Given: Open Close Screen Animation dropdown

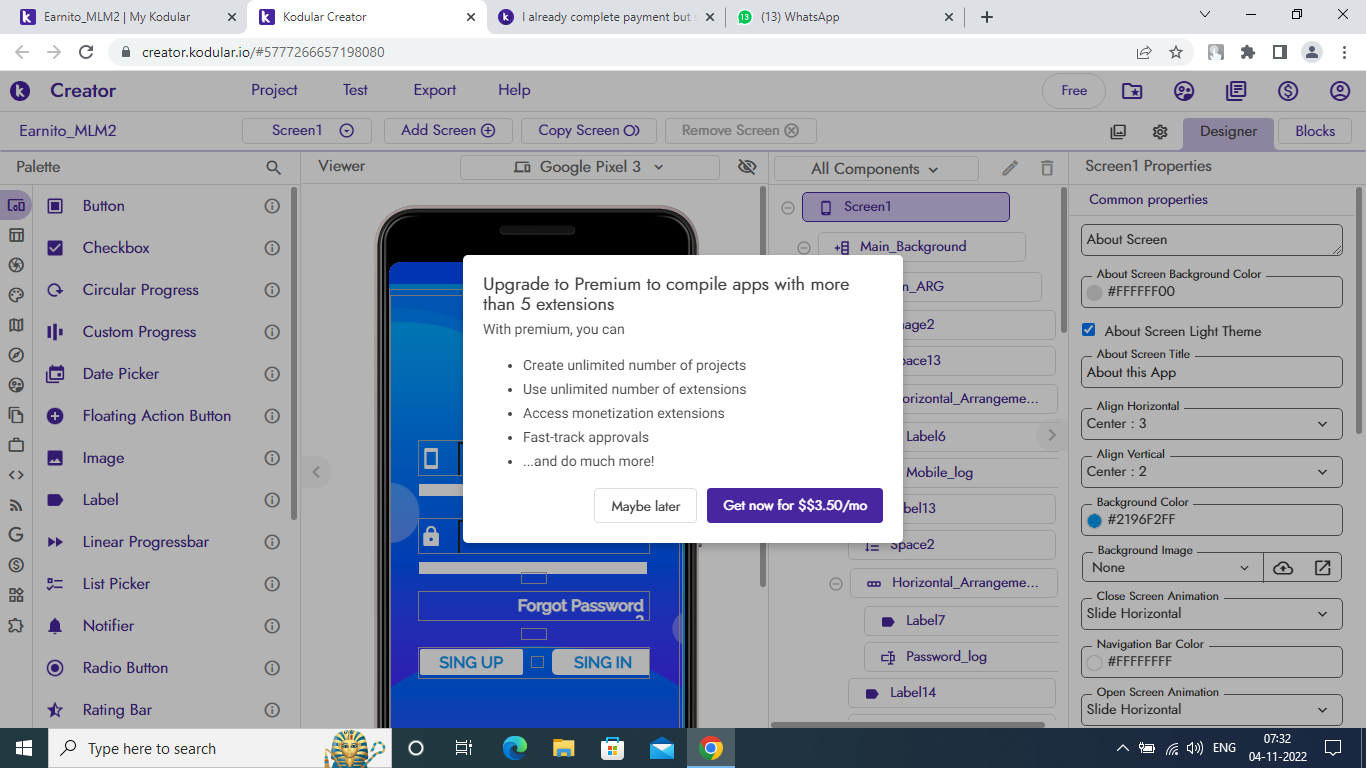Looking at the screenshot, I should coord(1212,613).
